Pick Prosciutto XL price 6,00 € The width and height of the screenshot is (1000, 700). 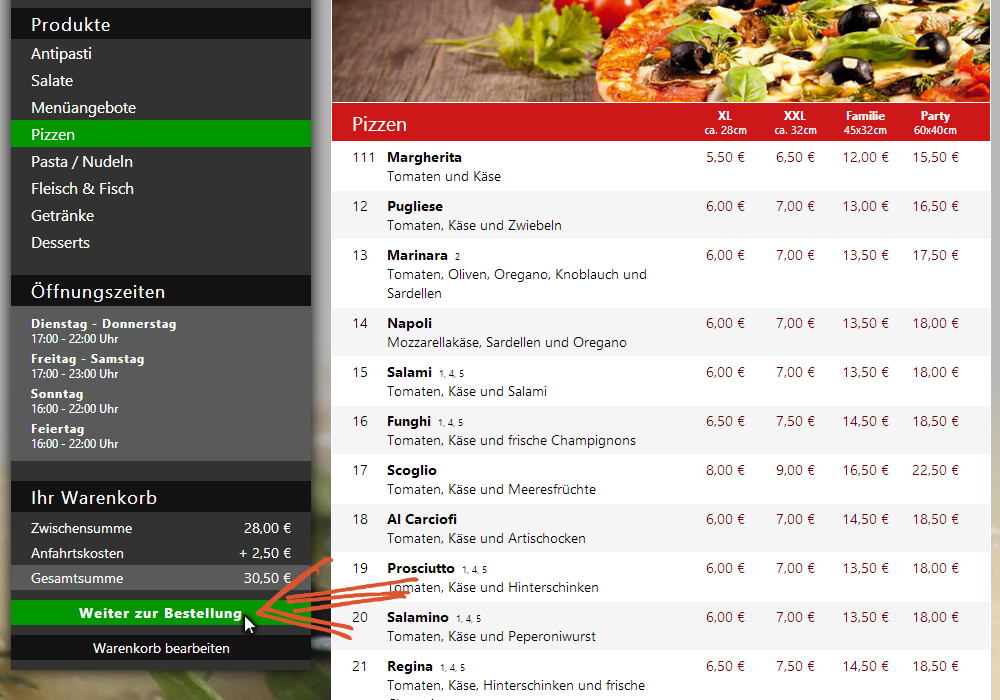pyautogui.click(x=725, y=569)
